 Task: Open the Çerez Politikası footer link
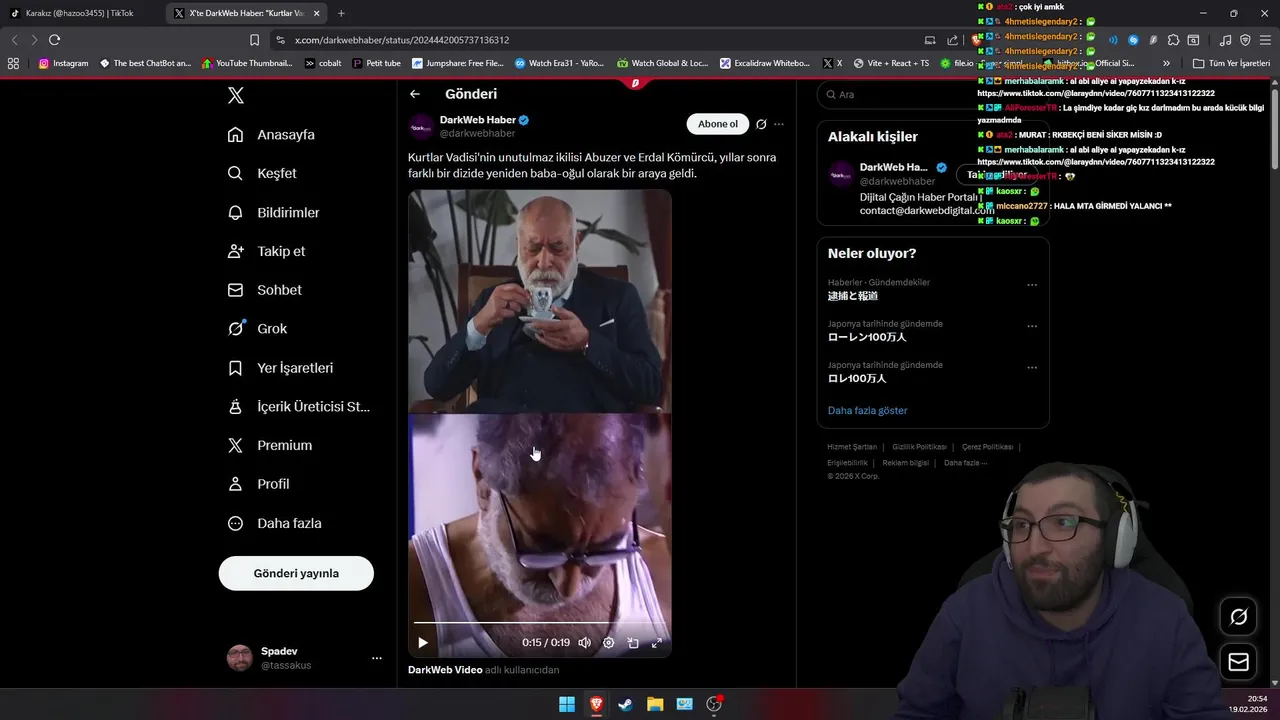tap(987, 447)
